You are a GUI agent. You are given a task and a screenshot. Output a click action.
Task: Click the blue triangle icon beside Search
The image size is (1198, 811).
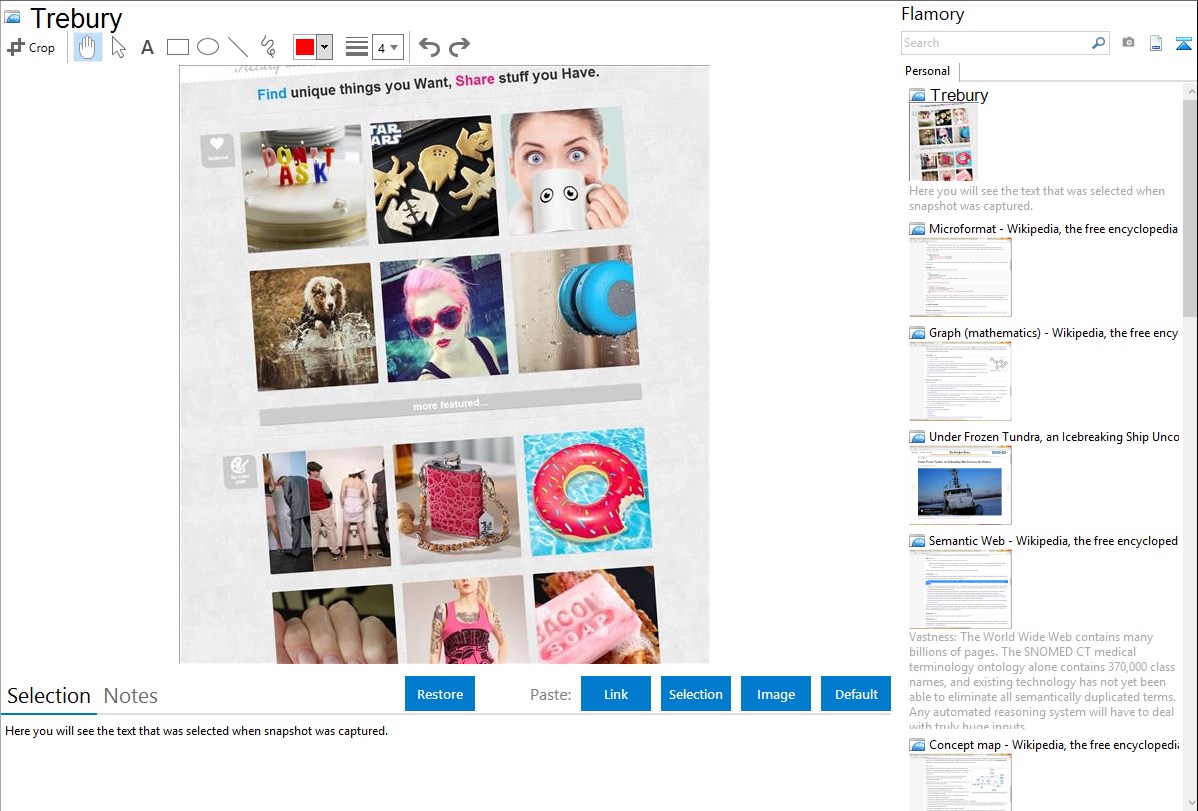coord(1183,43)
